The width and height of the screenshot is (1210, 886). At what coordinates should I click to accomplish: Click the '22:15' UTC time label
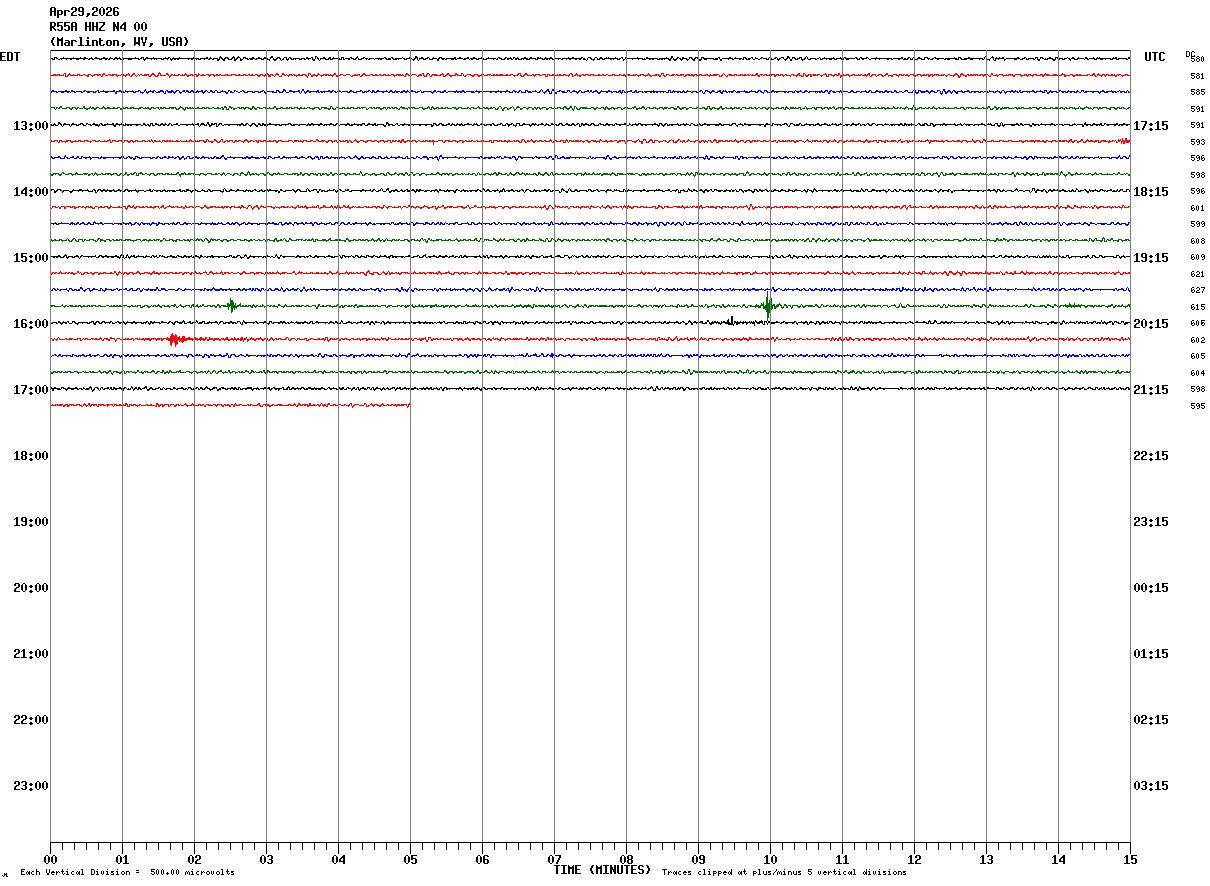(1152, 456)
